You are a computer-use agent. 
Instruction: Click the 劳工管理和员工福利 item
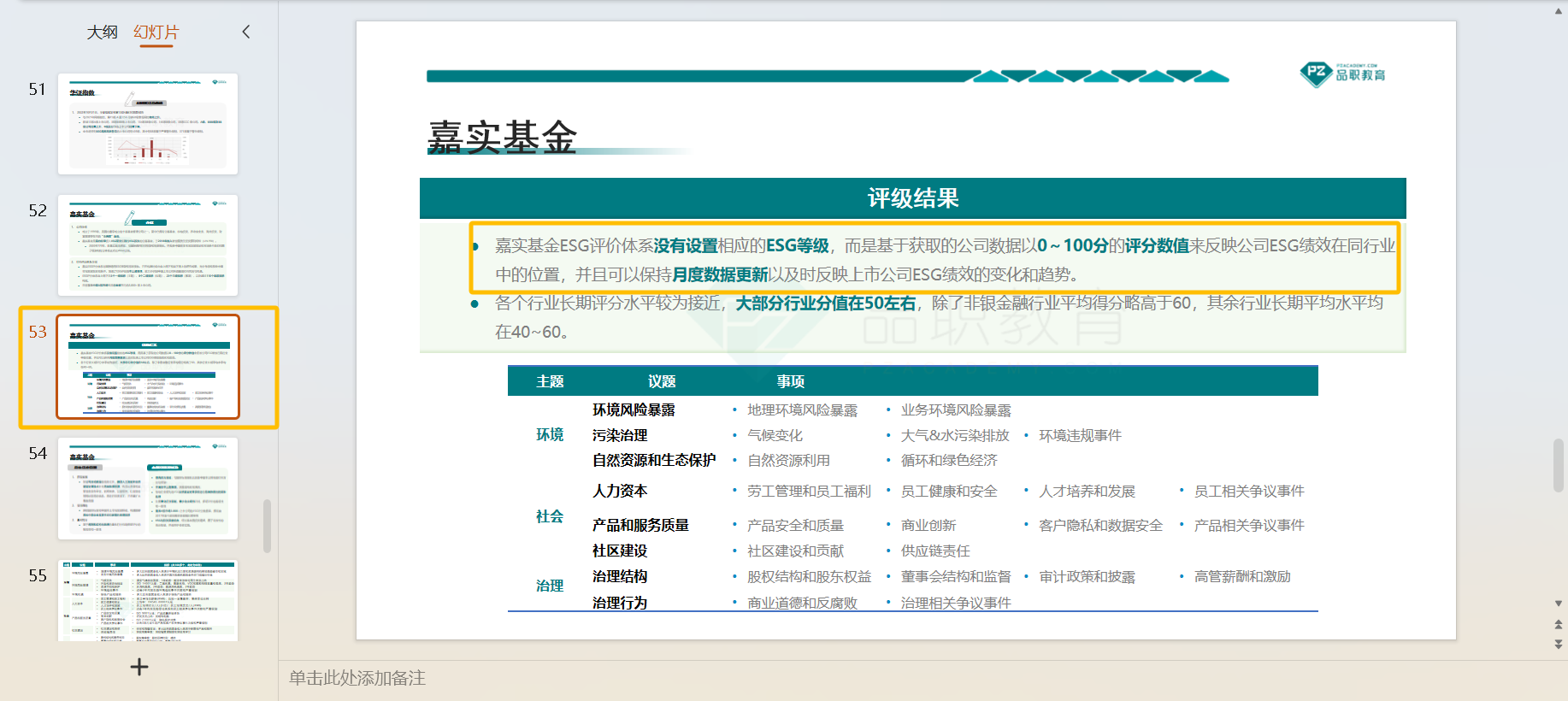click(x=809, y=492)
